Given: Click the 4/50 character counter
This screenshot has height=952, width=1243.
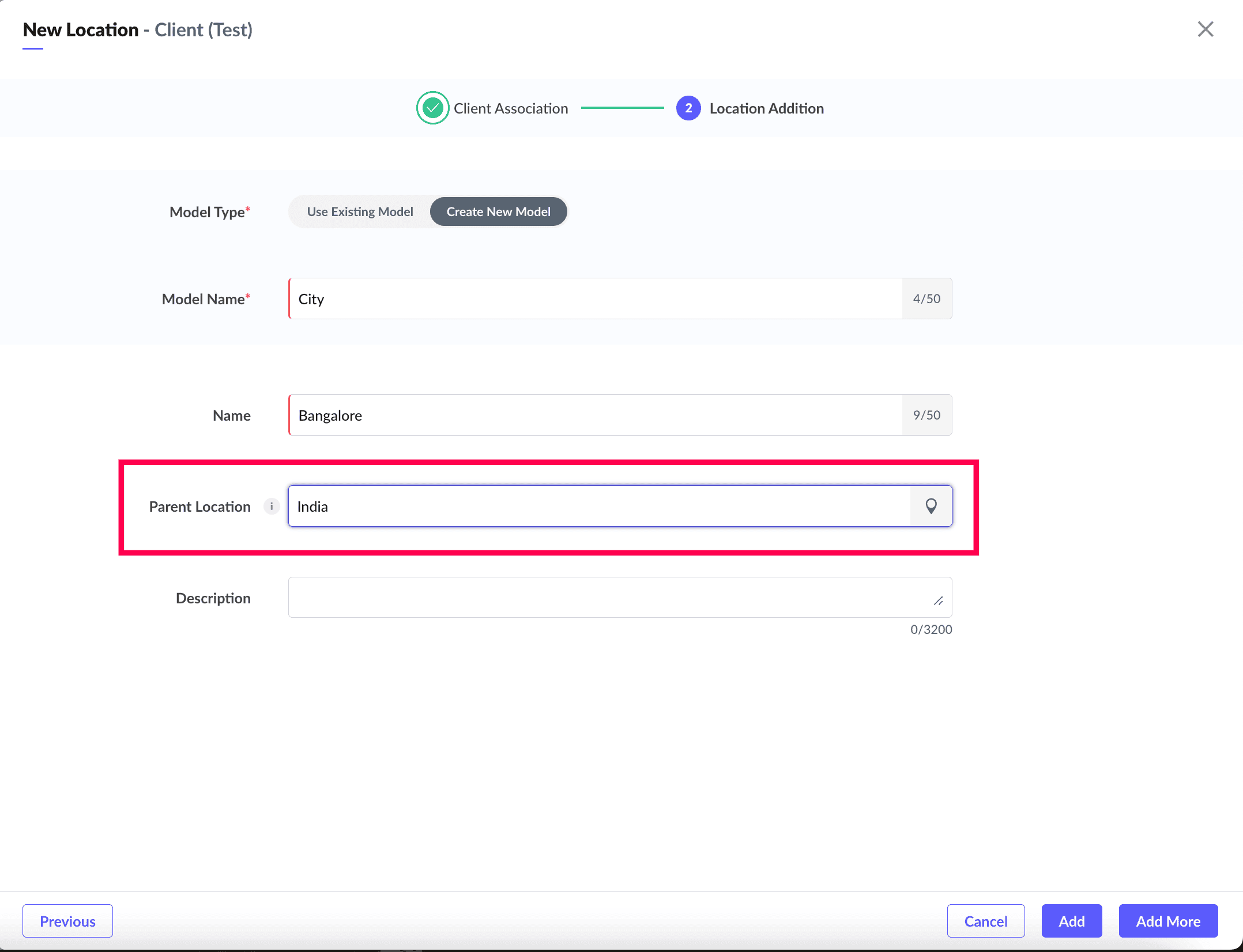Looking at the screenshot, I should [x=926, y=299].
